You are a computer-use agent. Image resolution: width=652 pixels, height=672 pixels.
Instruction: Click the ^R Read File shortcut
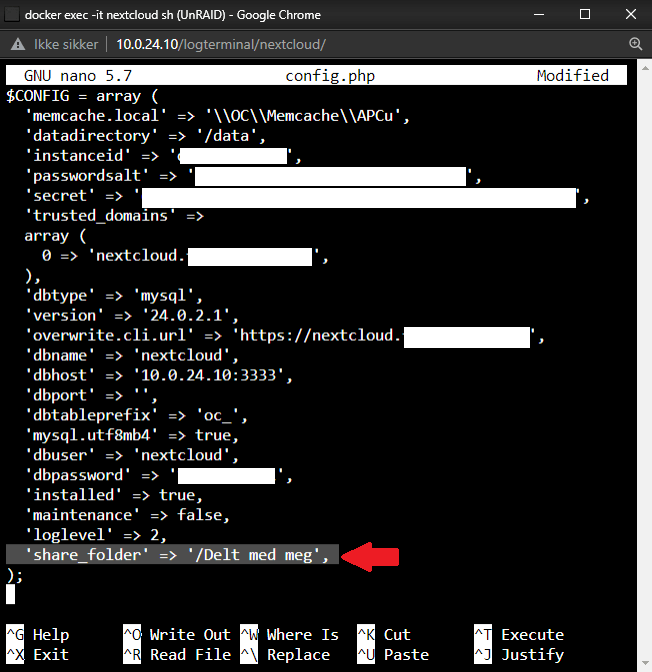coord(177,654)
